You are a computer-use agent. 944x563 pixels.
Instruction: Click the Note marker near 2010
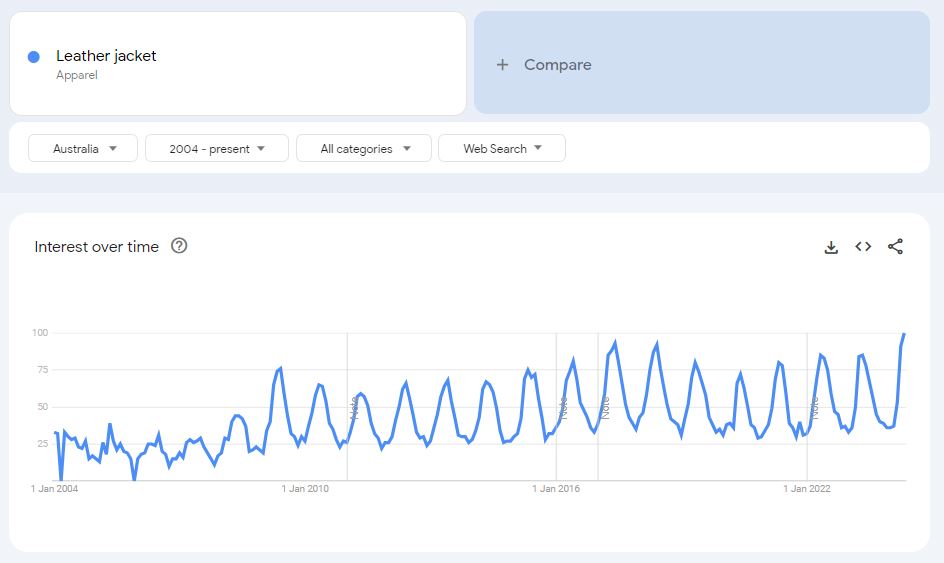(354, 408)
